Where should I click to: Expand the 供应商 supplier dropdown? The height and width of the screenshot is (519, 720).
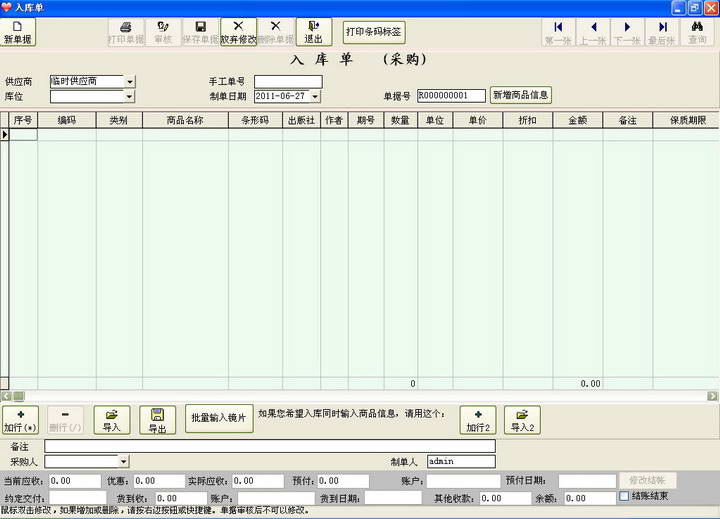coord(130,82)
